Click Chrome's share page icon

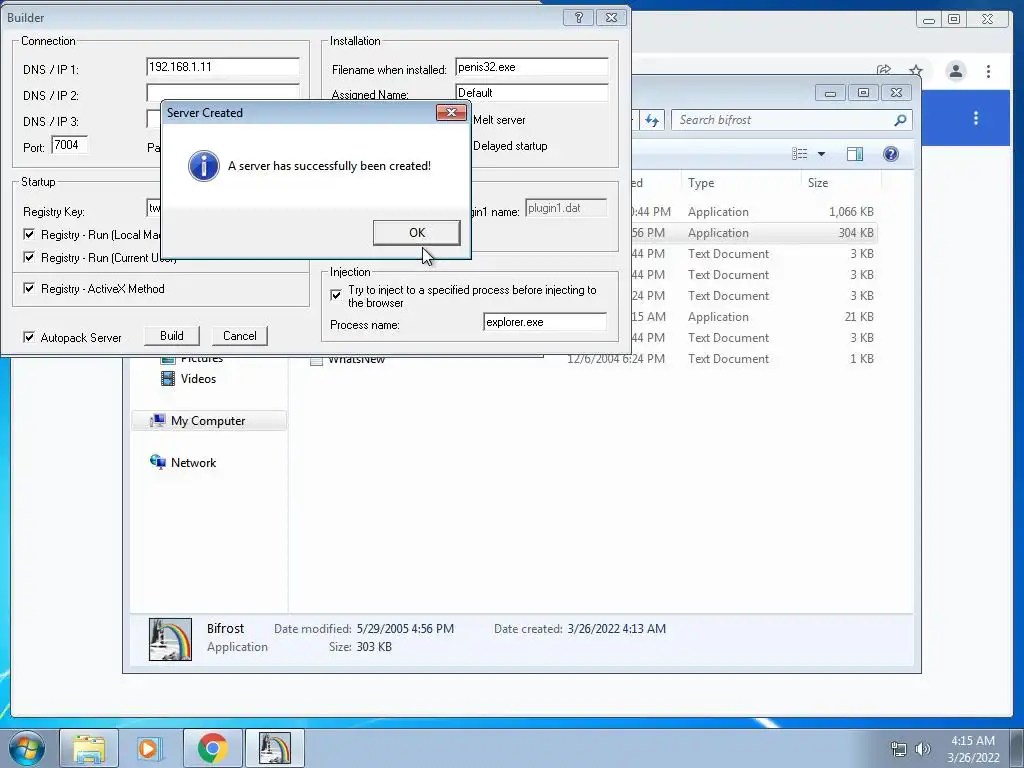[x=884, y=71]
